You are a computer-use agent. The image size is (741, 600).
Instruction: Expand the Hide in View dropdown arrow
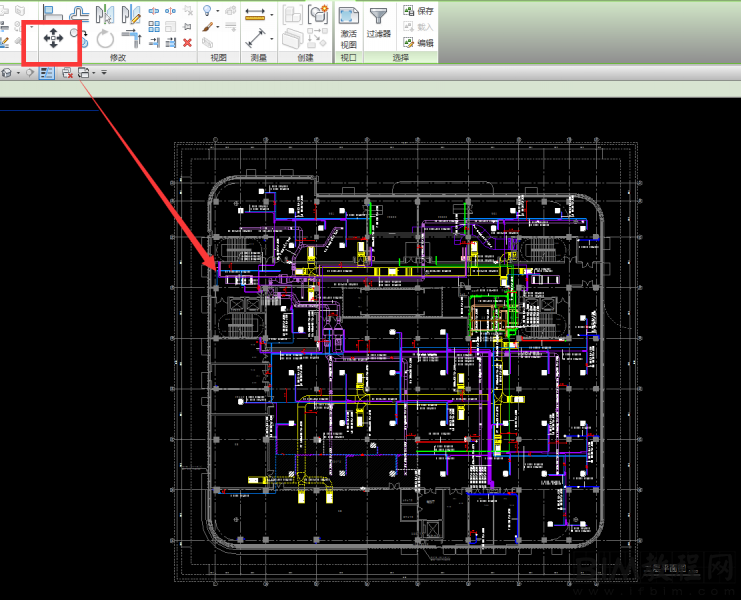pos(218,11)
